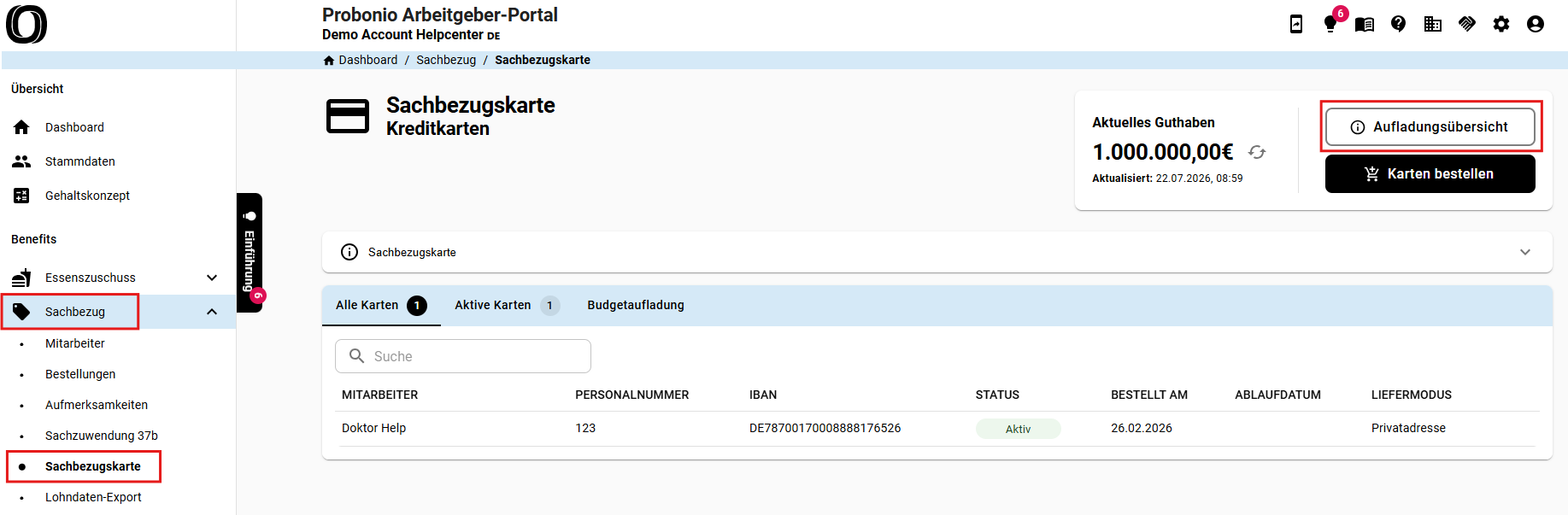Click personnel number 123
Viewport: 1568px width, 515px height.
585,428
